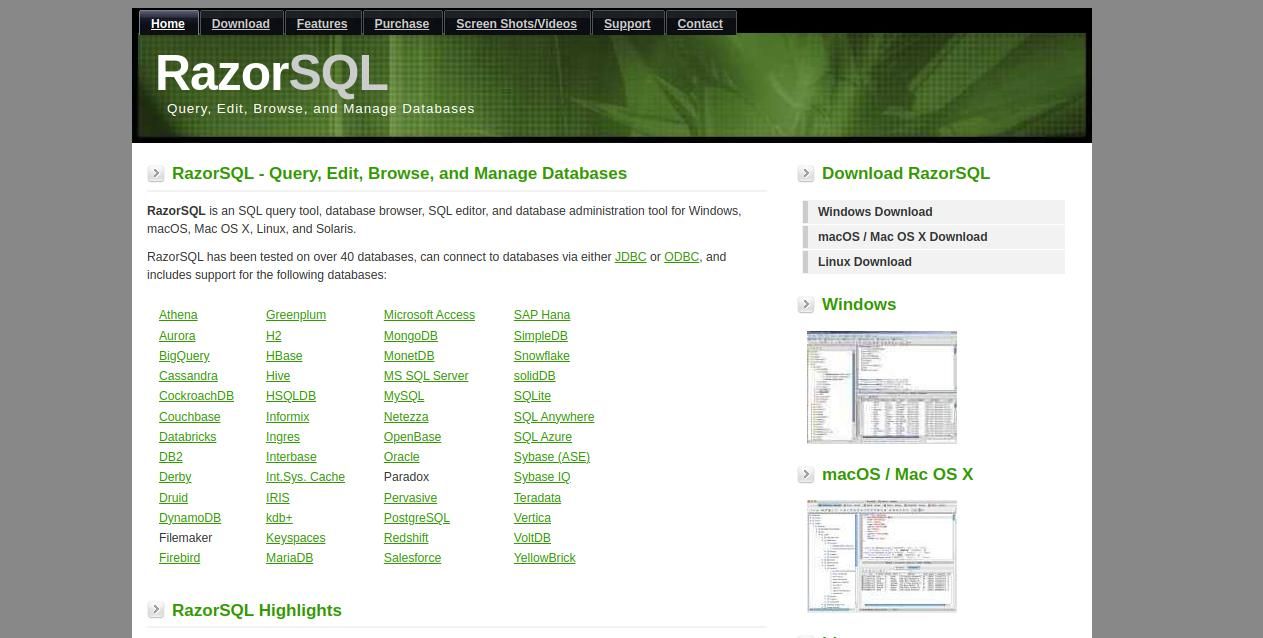Open the CockroachDB link

196,396
